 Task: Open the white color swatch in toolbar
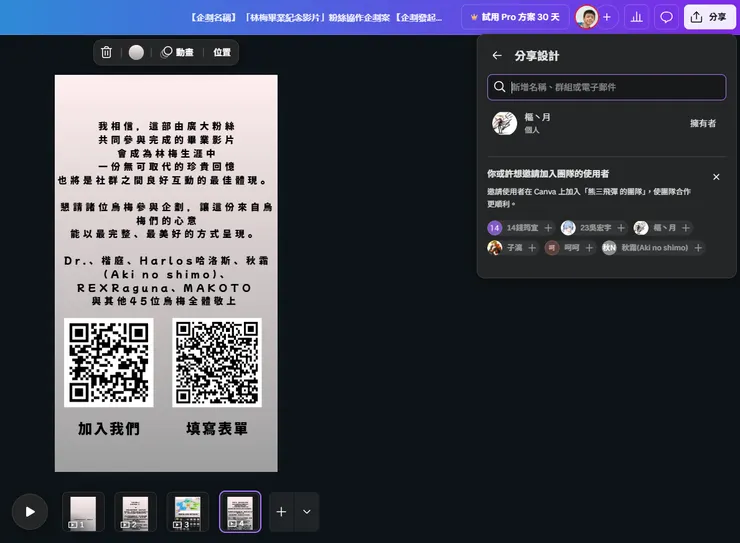tap(136, 52)
